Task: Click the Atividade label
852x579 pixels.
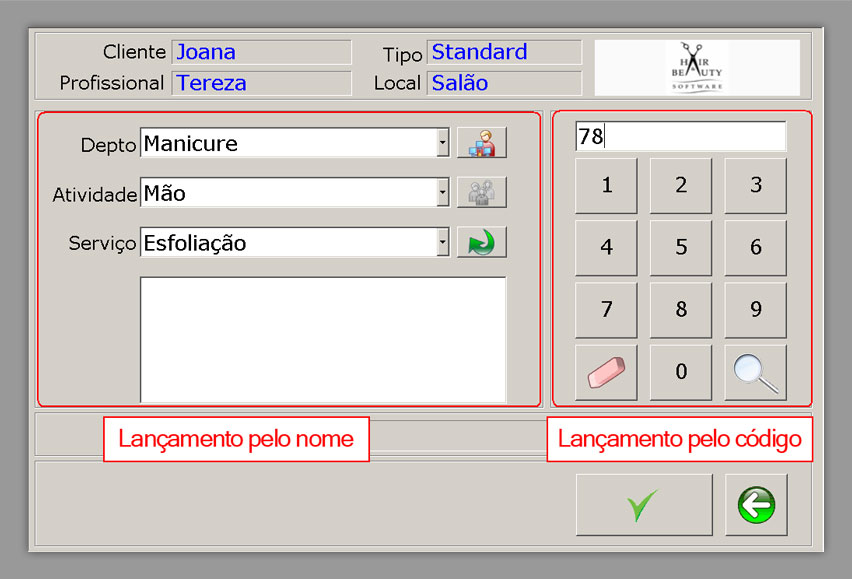Action: (95, 194)
